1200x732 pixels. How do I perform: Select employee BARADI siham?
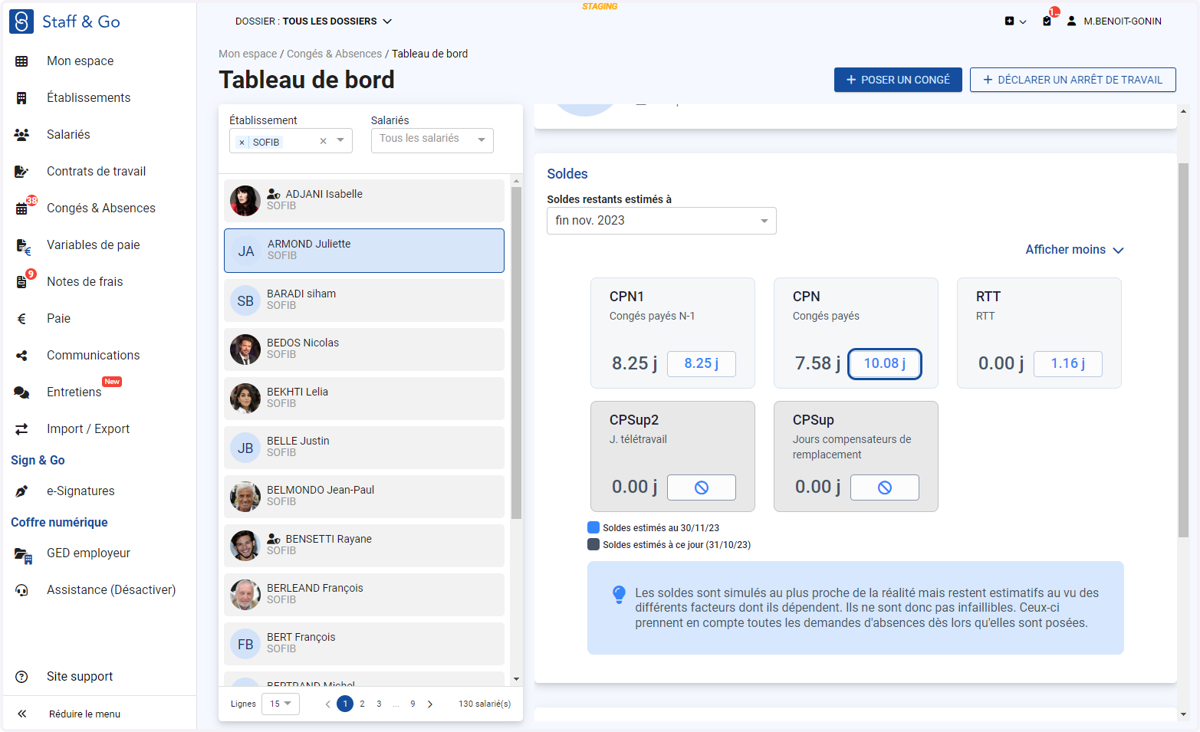pyautogui.click(x=364, y=300)
